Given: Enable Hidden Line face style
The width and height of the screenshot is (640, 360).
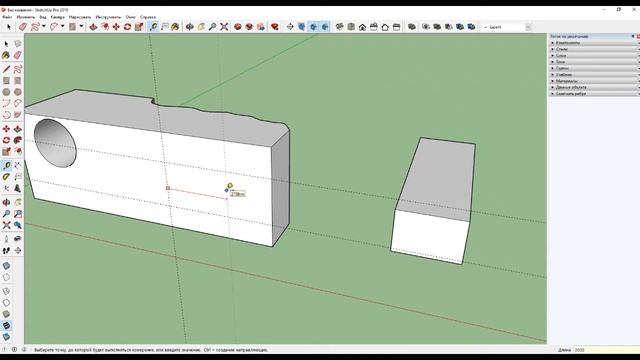Looking at the screenshot, I should coord(6,302).
